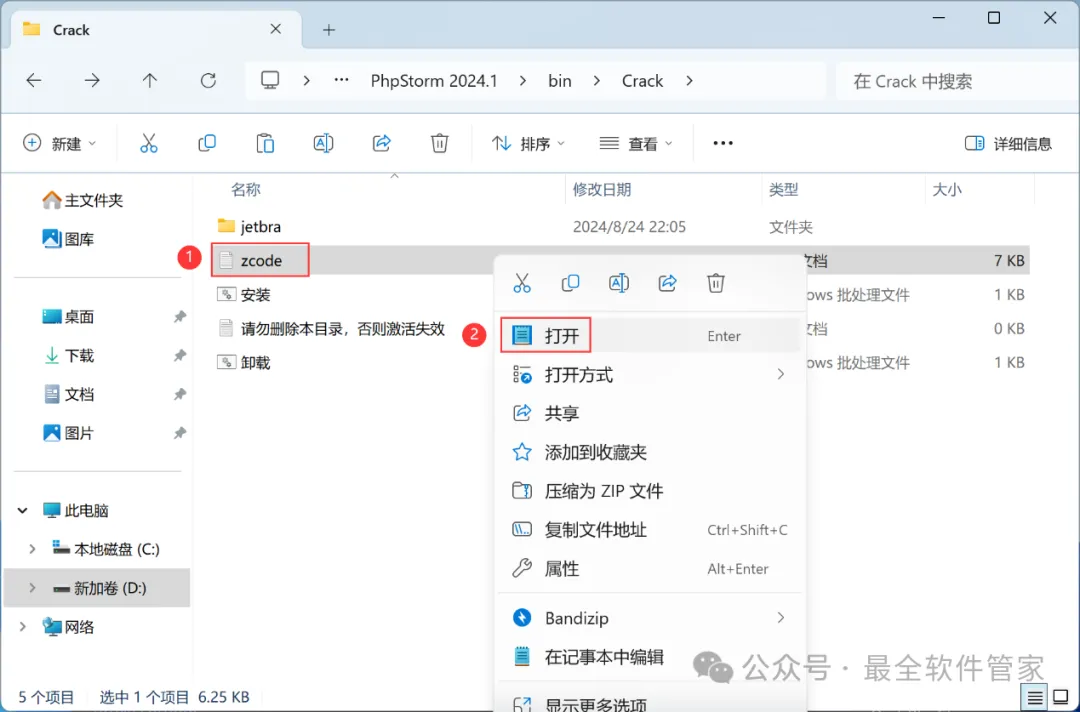Screen dimensions: 1080x712
Task: Click the Rename icon in the toolbar
Action: pos(323,143)
